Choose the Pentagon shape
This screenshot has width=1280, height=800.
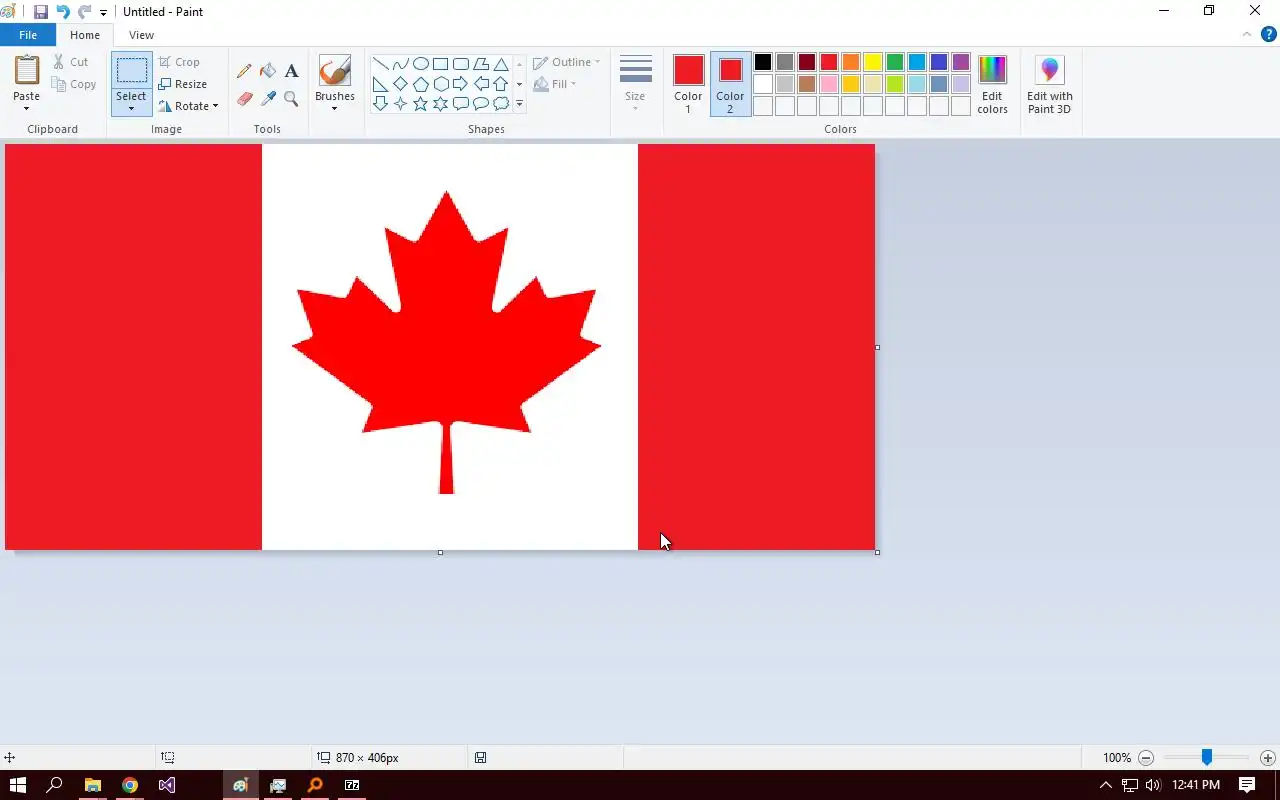point(421,84)
